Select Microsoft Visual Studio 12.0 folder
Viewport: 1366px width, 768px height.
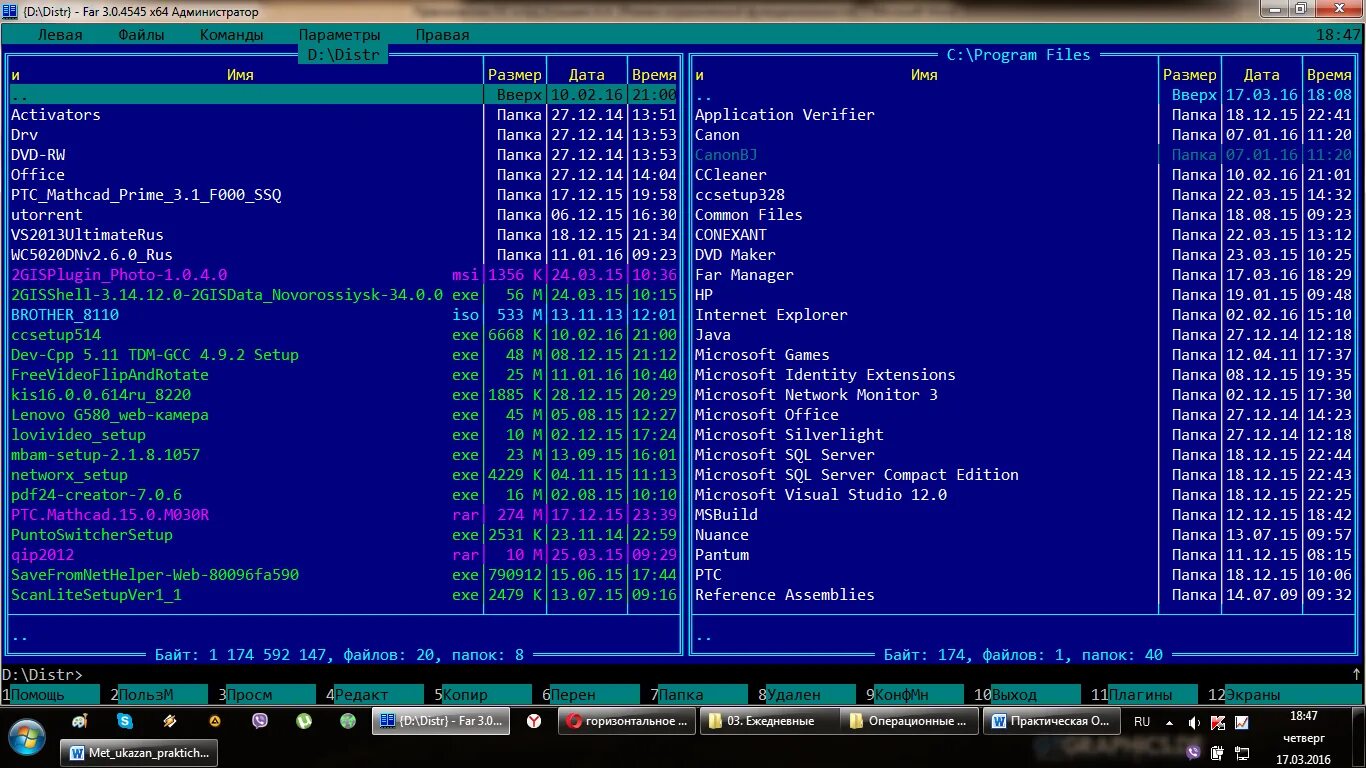click(x=821, y=495)
